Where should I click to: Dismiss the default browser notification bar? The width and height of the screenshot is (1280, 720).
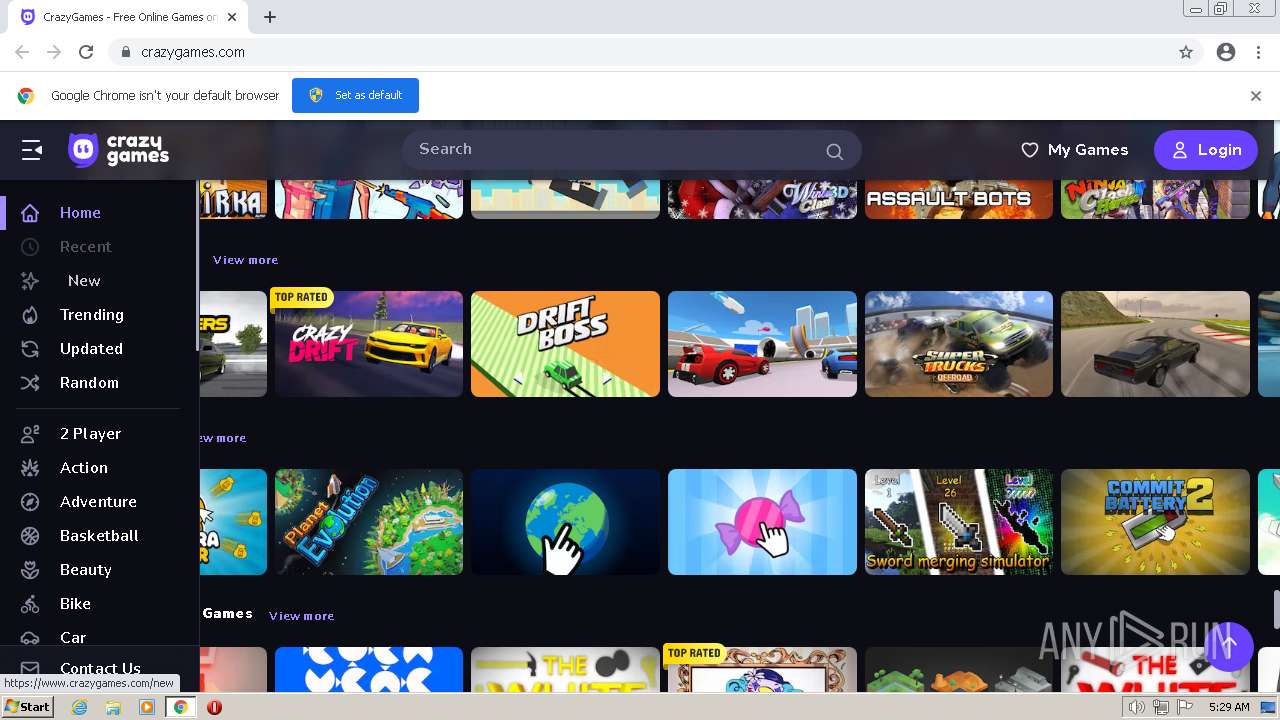[1256, 96]
